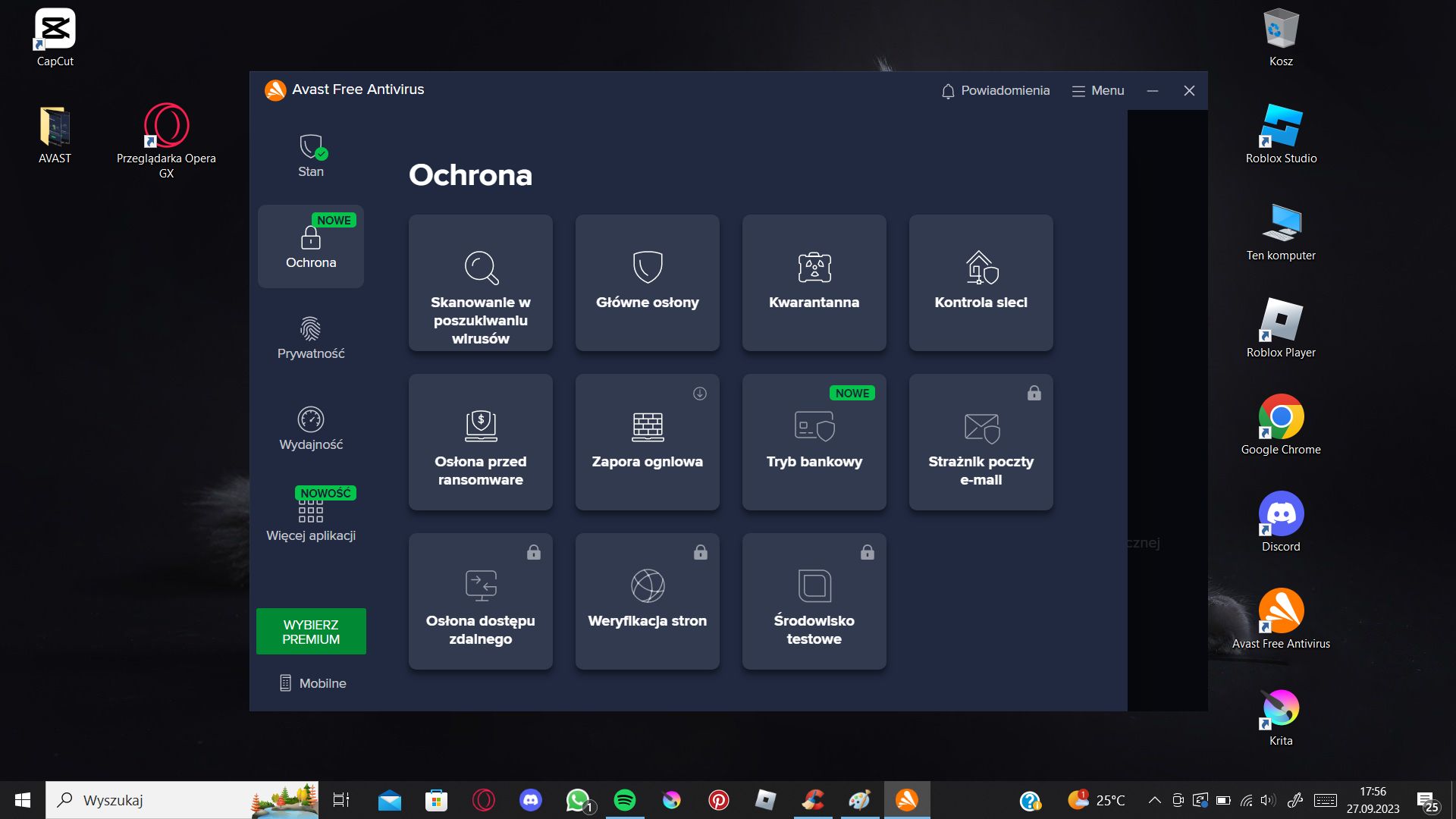The image size is (1456, 819).
Task: Open Główne osłony shield tile
Action: coord(647,283)
